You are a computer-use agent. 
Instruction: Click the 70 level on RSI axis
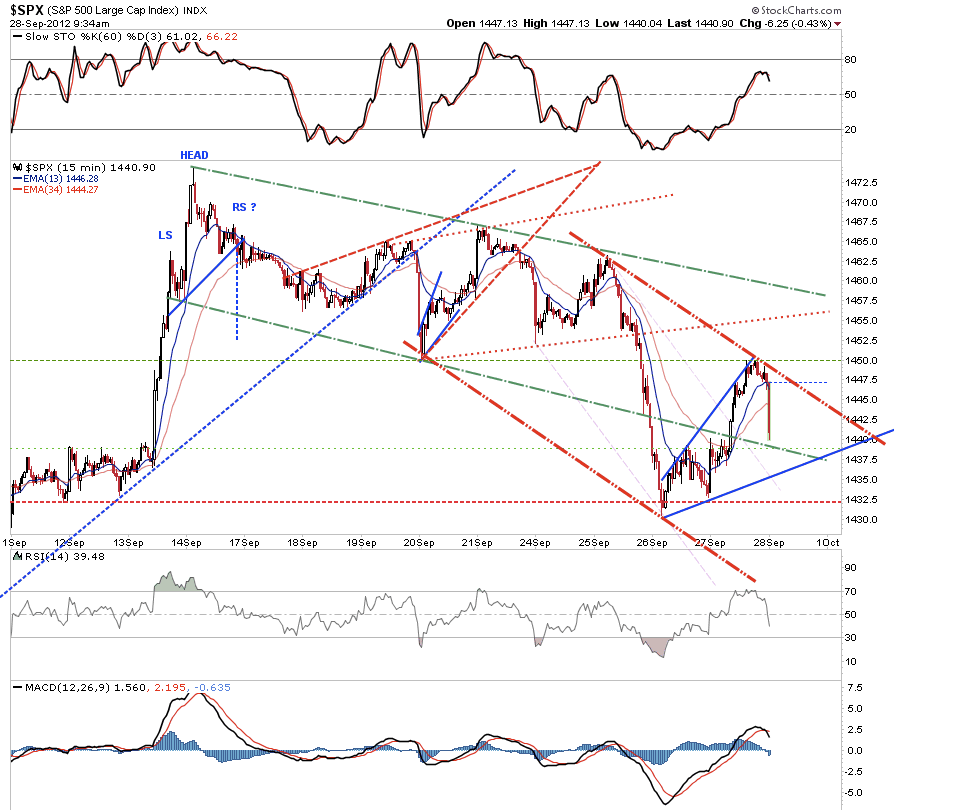tap(850, 591)
